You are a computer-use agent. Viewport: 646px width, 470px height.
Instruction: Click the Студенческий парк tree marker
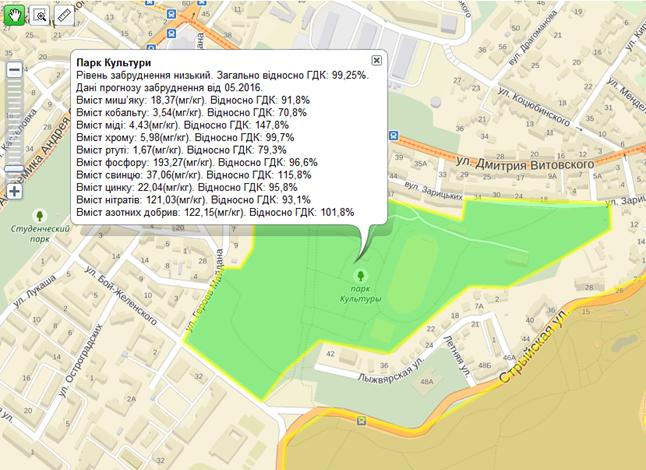(40, 215)
